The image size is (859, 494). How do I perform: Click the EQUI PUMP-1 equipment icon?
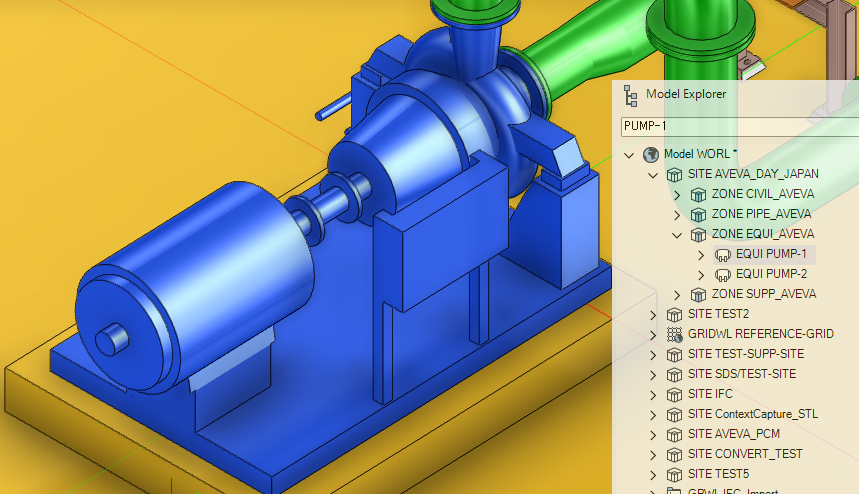click(724, 254)
